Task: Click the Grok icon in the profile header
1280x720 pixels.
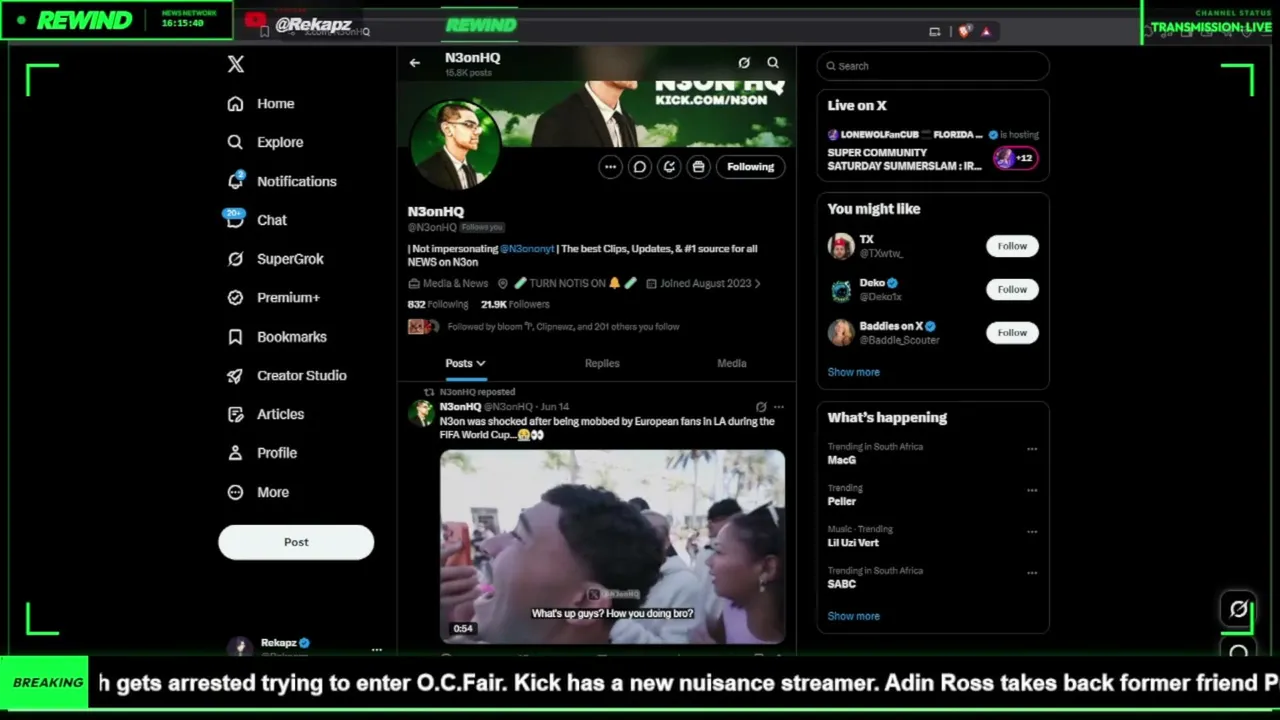Action: 744,62
